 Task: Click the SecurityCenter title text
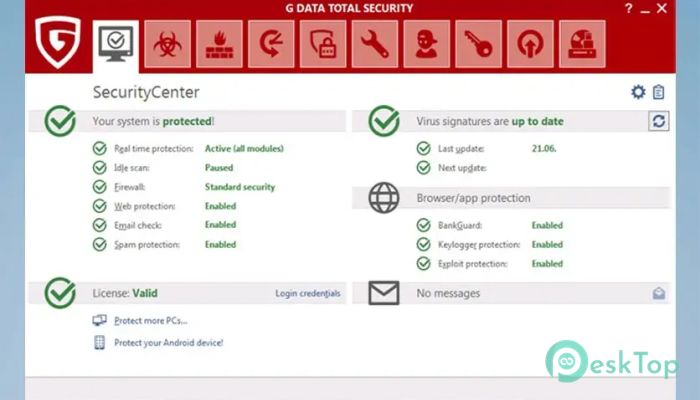pyautogui.click(x=146, y=92)
